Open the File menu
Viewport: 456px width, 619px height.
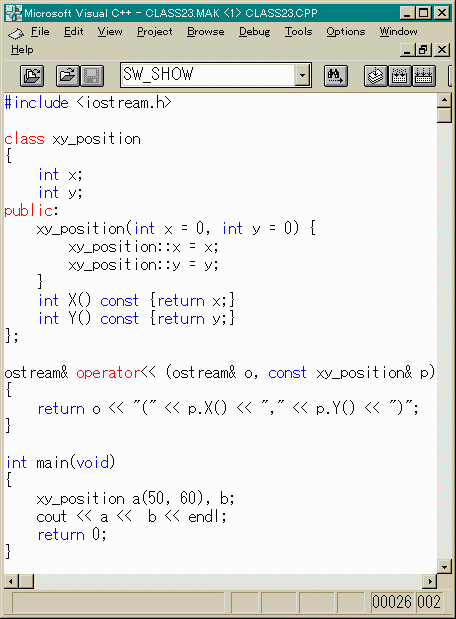(40, 32)
